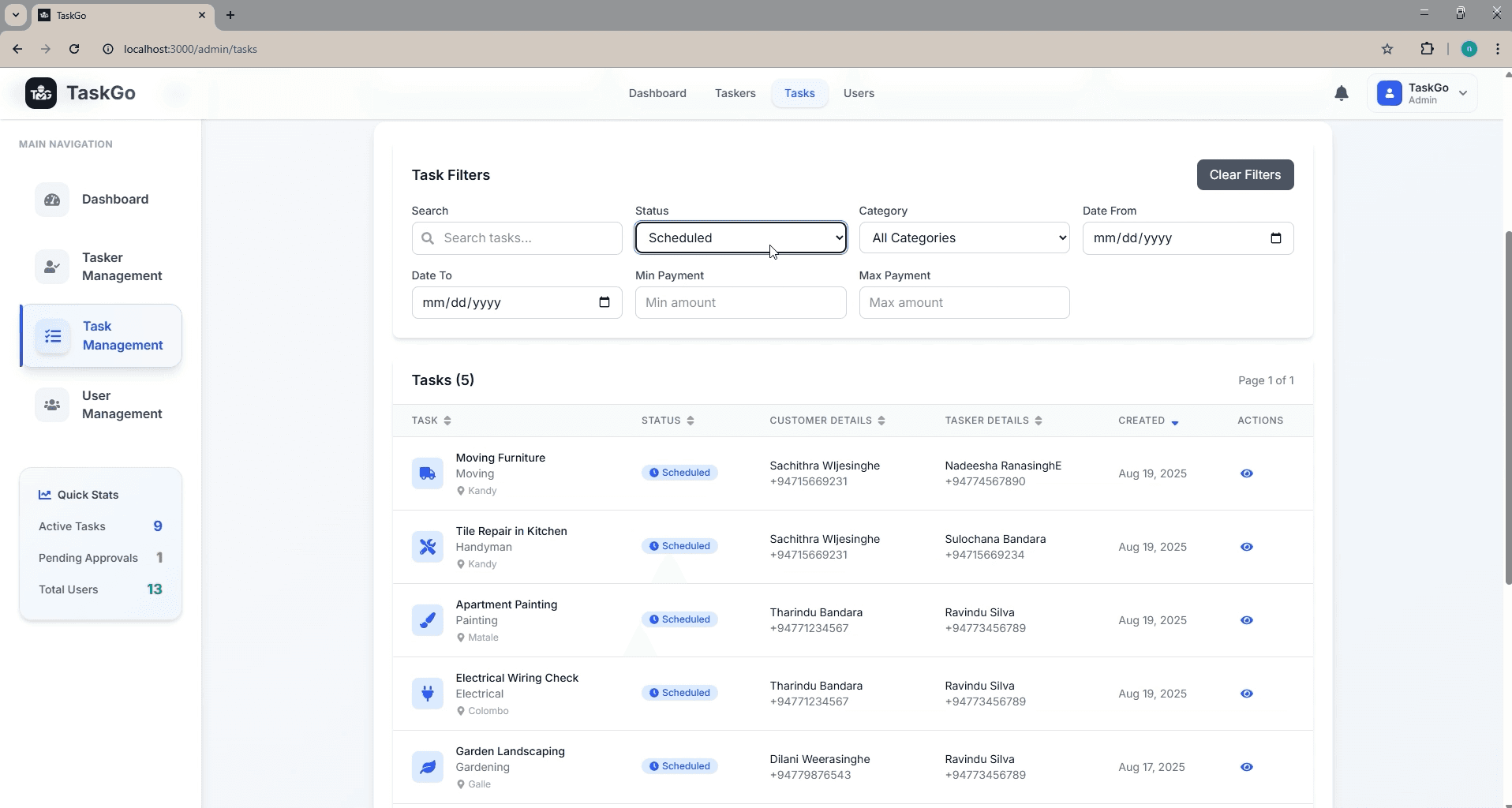The image size is (1512, 808).
Task: Bookmark this page with star icon
Action: click(x=1387, y=49)
